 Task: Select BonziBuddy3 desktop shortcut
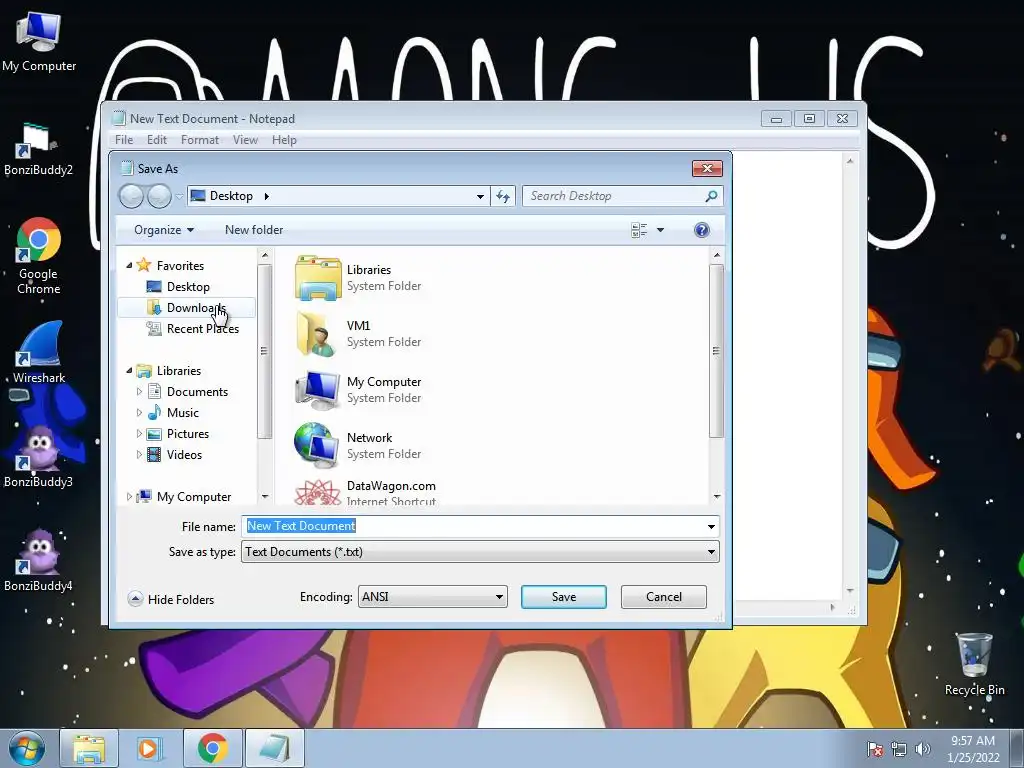(x=39, y=456)
